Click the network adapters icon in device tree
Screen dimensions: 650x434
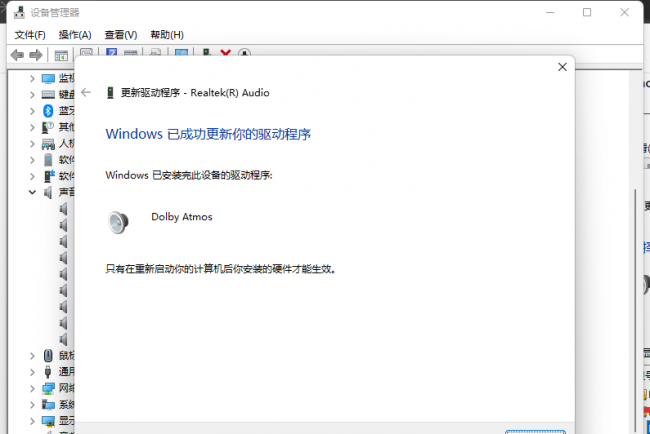pyautogui.click(x=48, y=388)
